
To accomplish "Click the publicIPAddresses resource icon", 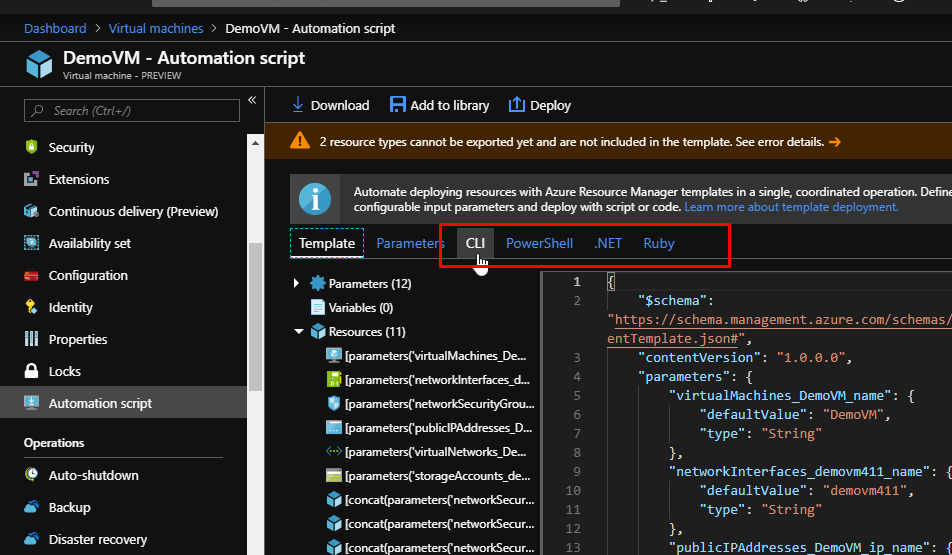I will point(334,427).
